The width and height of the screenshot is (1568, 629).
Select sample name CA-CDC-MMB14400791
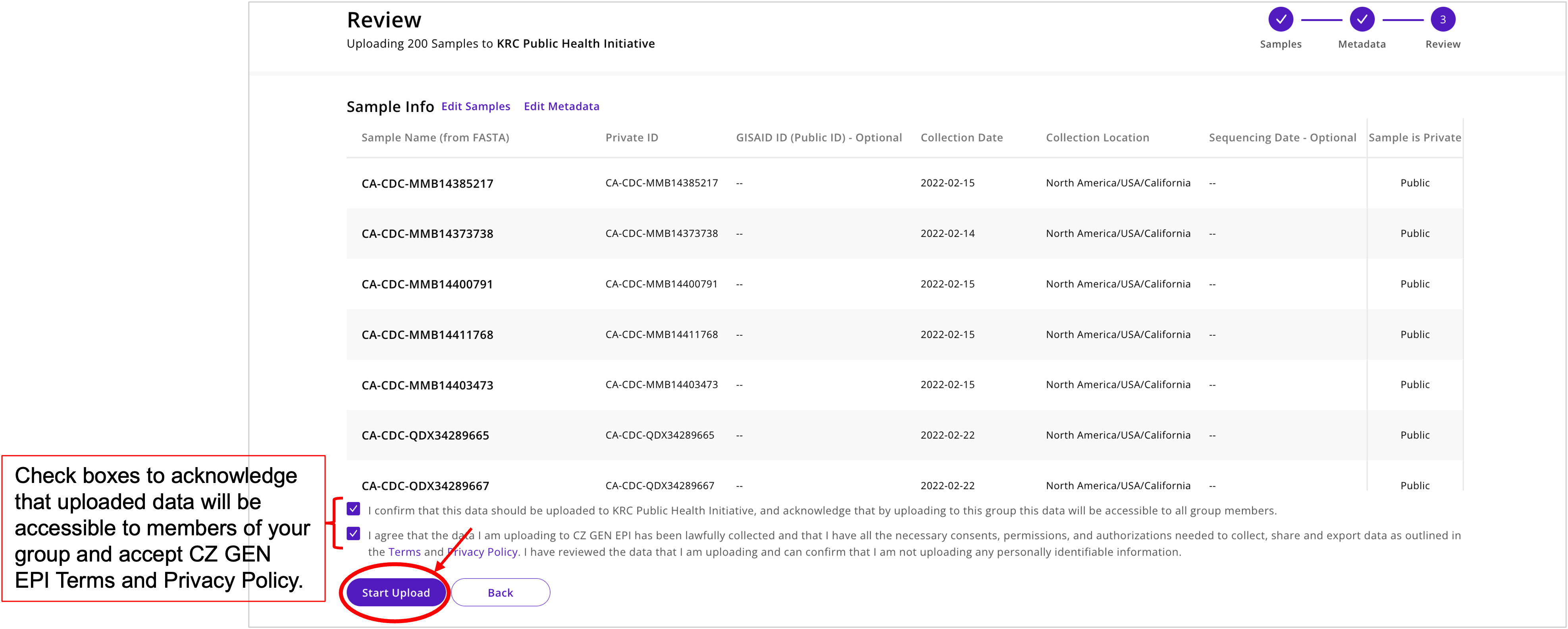tap(427, 285)
